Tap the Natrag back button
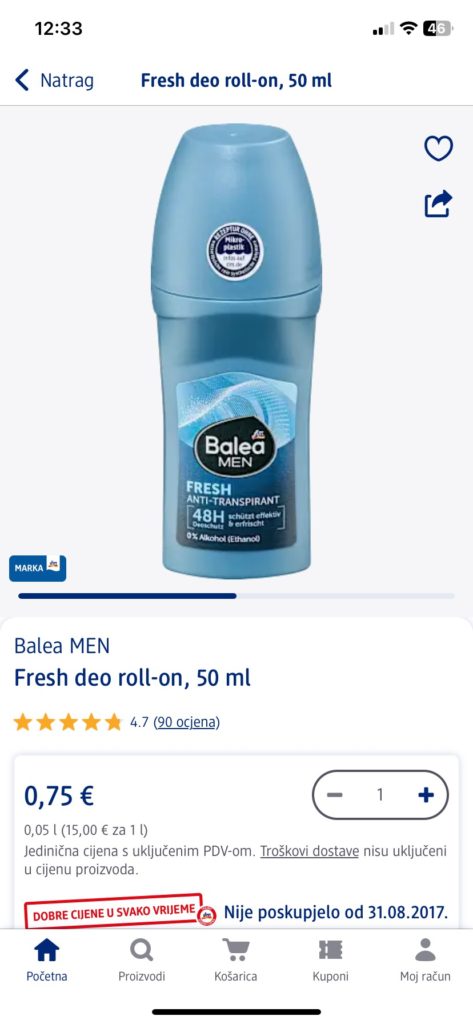Viewport: 473px width, 1024px height. point(54,80)
